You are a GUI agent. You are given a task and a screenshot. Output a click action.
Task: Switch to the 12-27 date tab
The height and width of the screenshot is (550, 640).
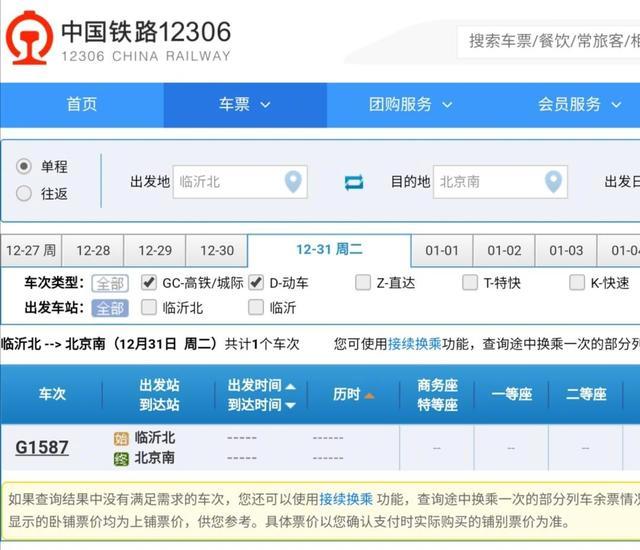31,251
